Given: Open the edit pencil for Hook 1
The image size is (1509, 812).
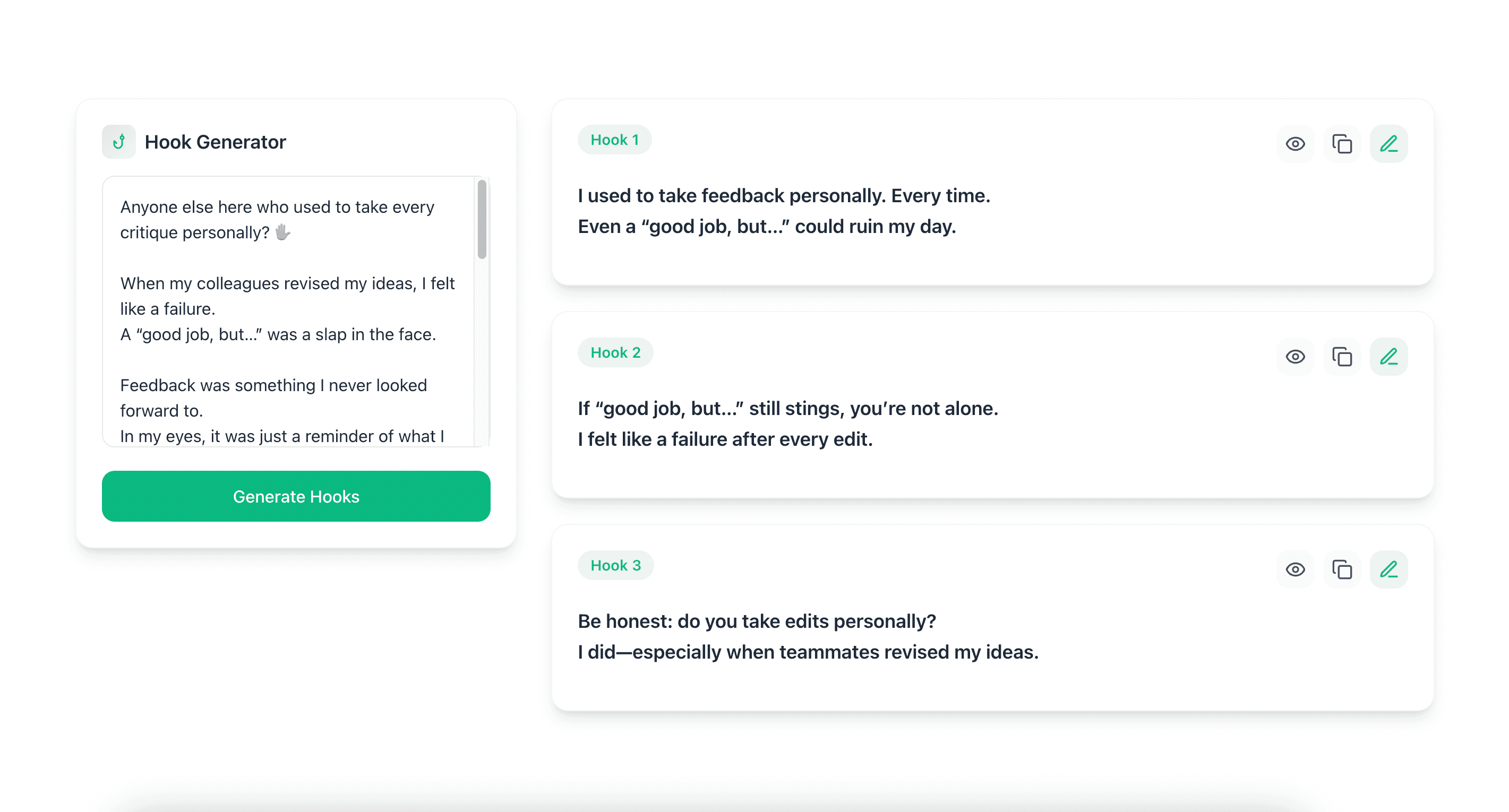Looking at the screenshot, I should click(x=1389, y=143).
